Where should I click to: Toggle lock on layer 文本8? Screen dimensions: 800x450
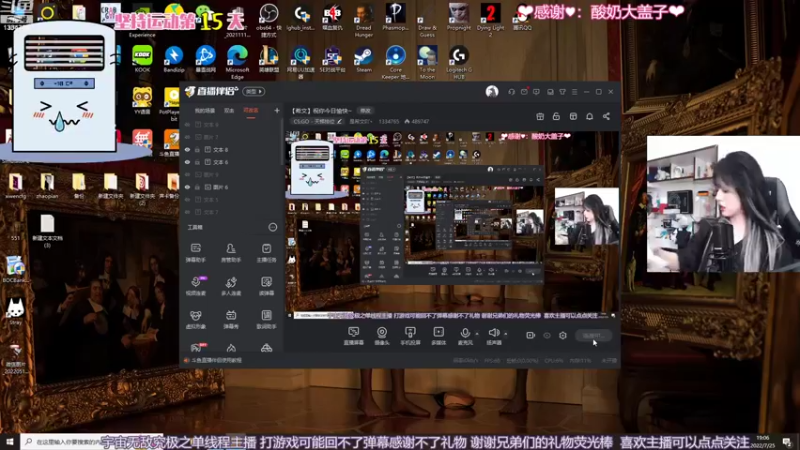pos(197,149)
